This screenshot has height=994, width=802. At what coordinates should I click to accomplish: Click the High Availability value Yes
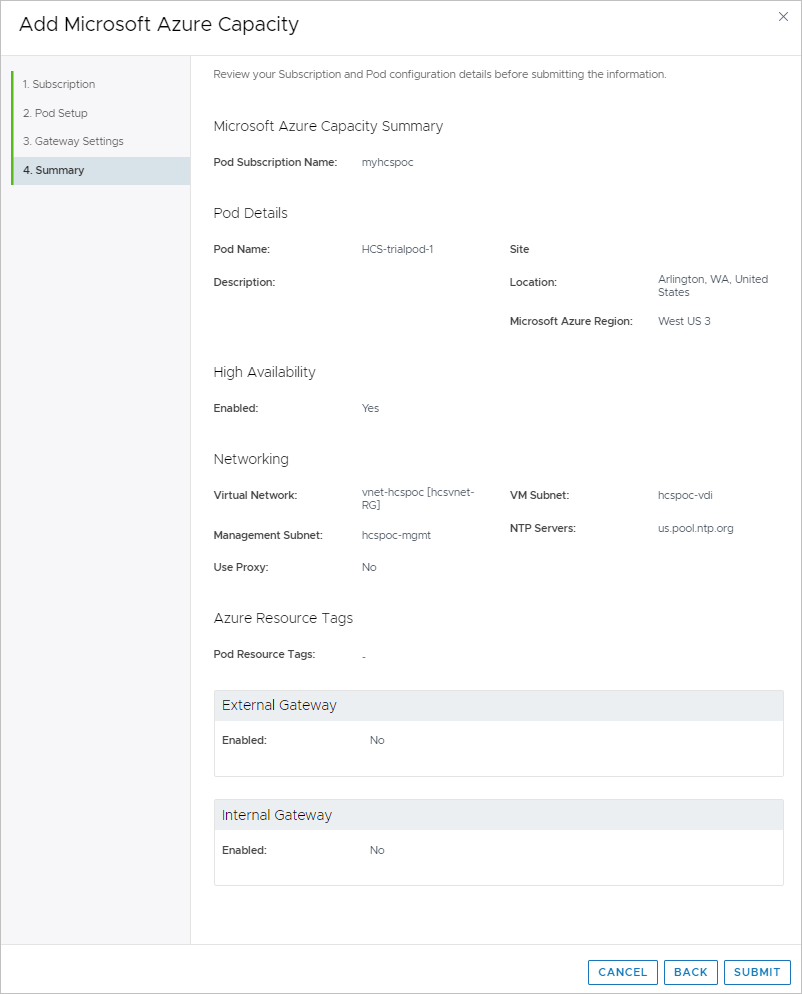tap(370, 408)
